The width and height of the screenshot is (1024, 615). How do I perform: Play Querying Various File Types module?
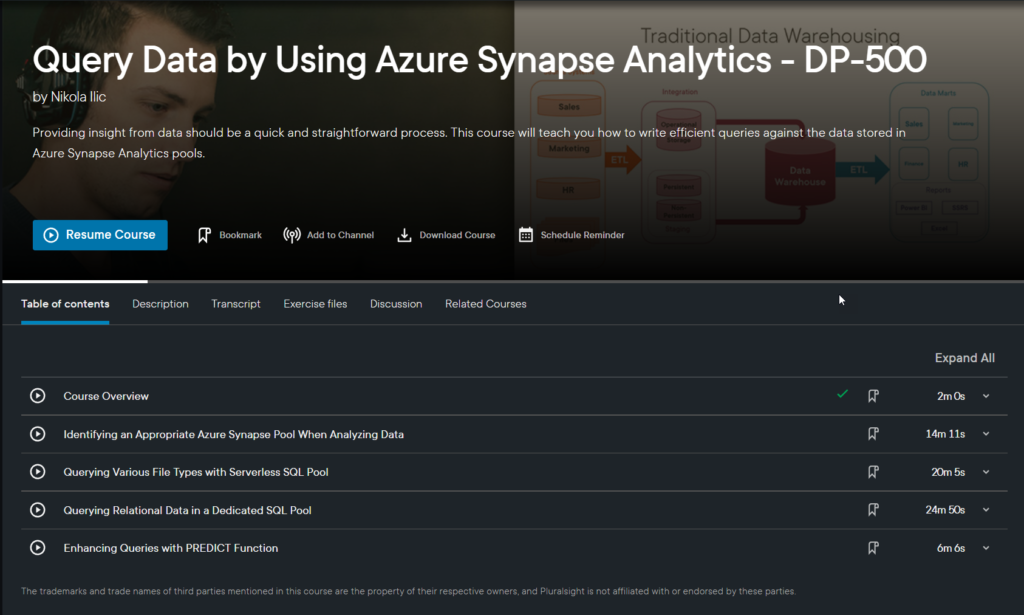tap(38, 471)
